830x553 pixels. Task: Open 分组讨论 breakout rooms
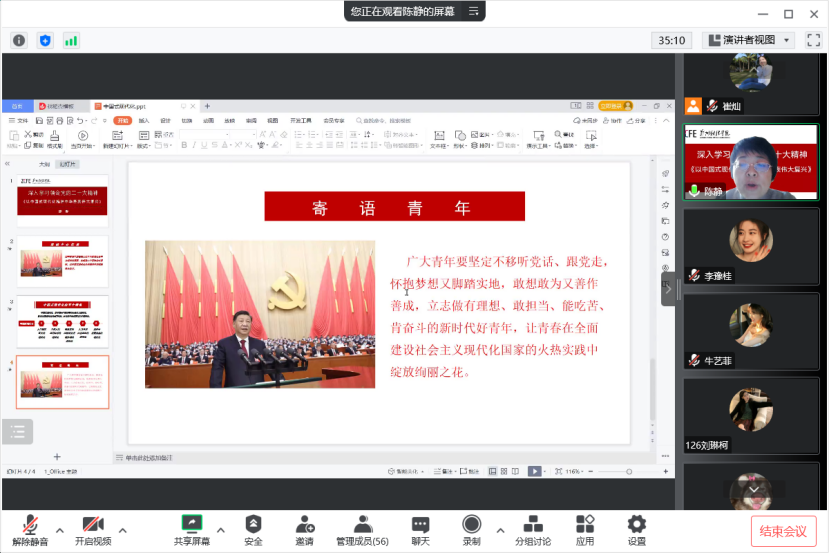pyautogui.click(x=533, y=525)
